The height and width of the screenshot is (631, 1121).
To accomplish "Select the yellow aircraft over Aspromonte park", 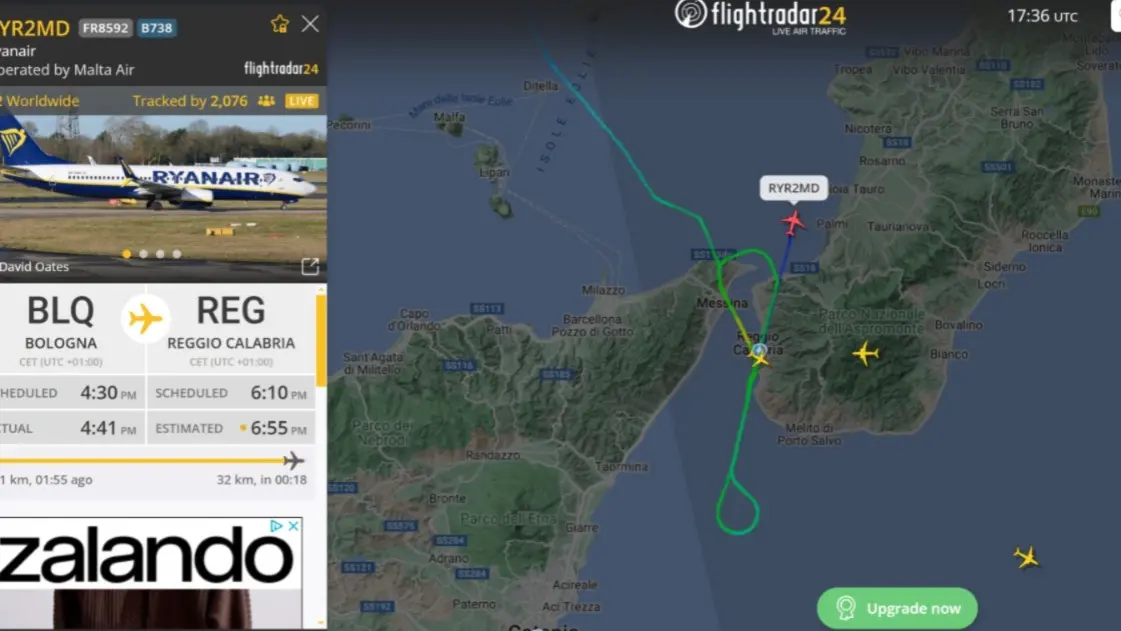I will (x=865, y=353).
